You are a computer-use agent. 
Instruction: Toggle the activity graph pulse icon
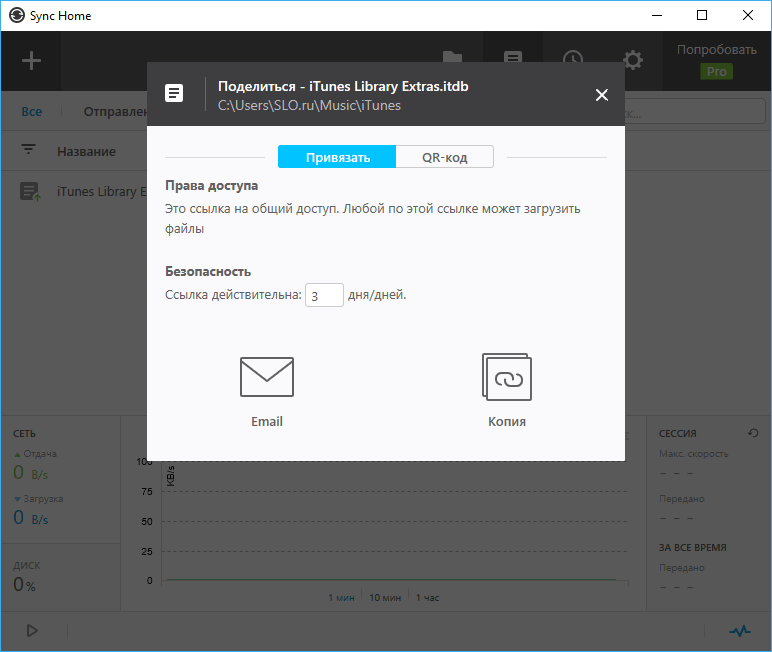pos(740,631)
